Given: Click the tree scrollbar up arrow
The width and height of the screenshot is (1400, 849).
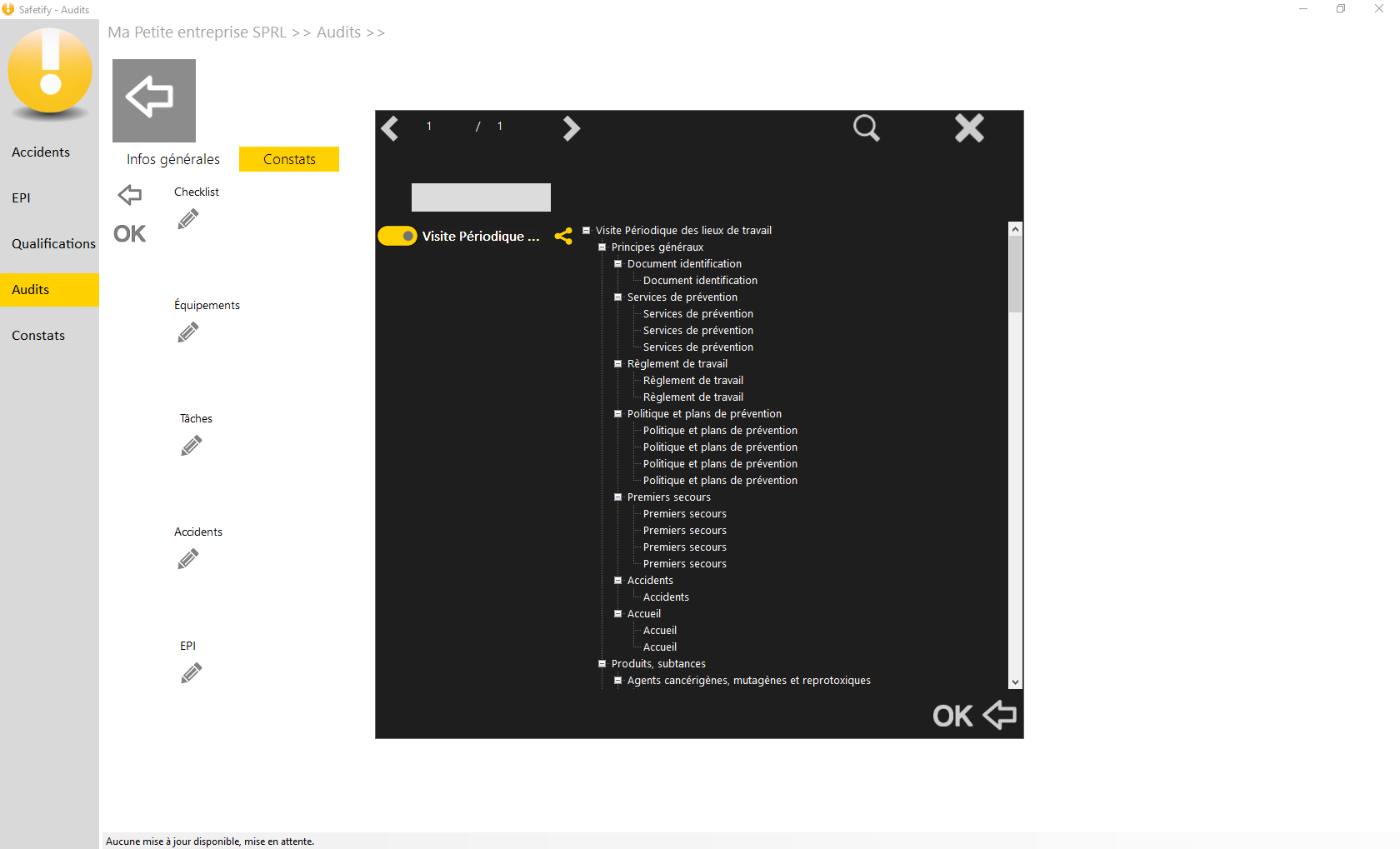Looking at the screenshot, I should (x=1015, y=228).
